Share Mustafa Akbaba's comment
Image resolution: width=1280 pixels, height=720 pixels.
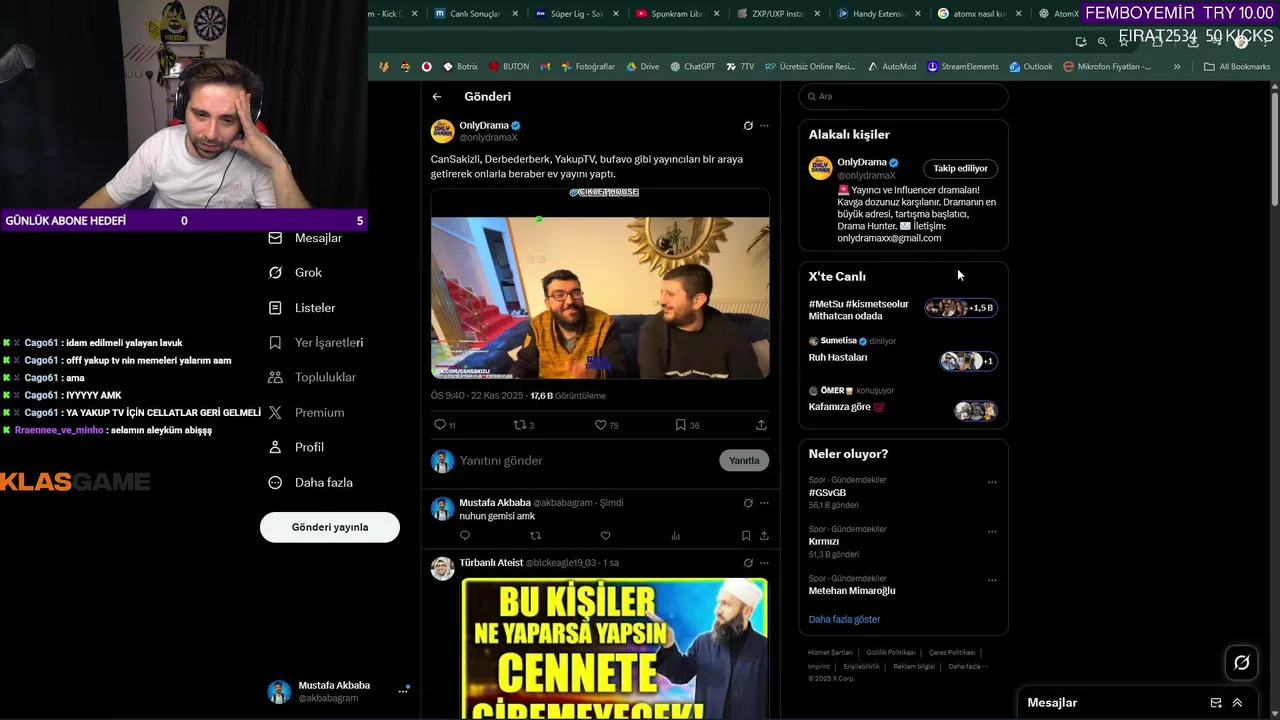pos(764,536)
